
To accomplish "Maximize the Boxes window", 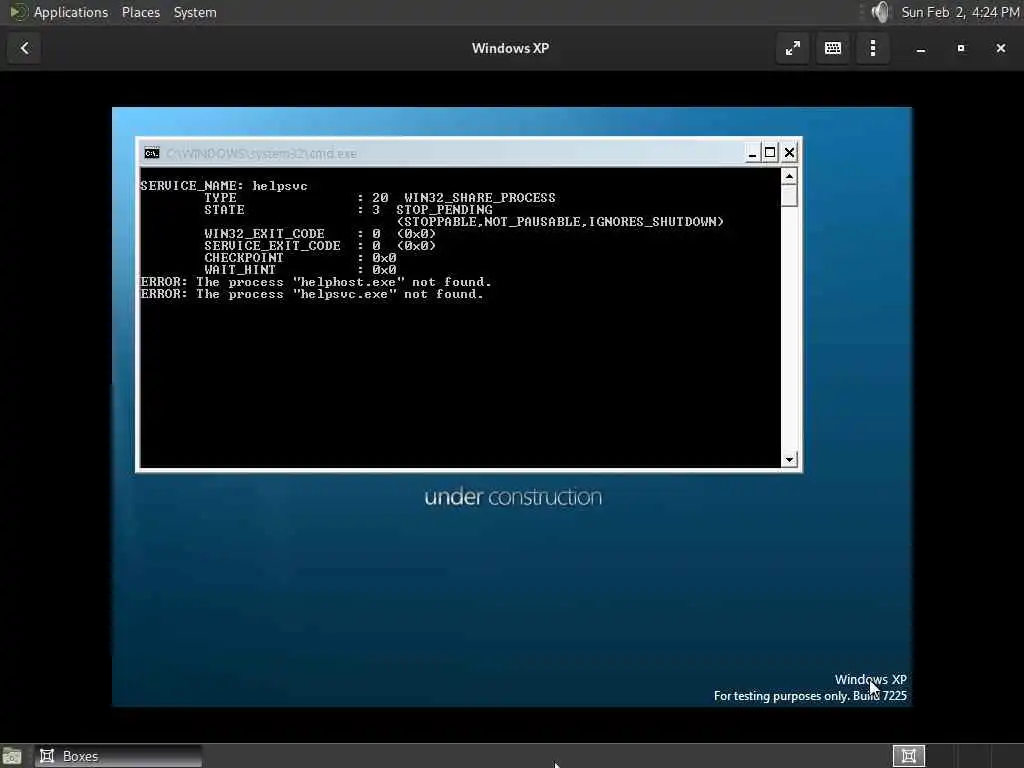I will (961, 48).
